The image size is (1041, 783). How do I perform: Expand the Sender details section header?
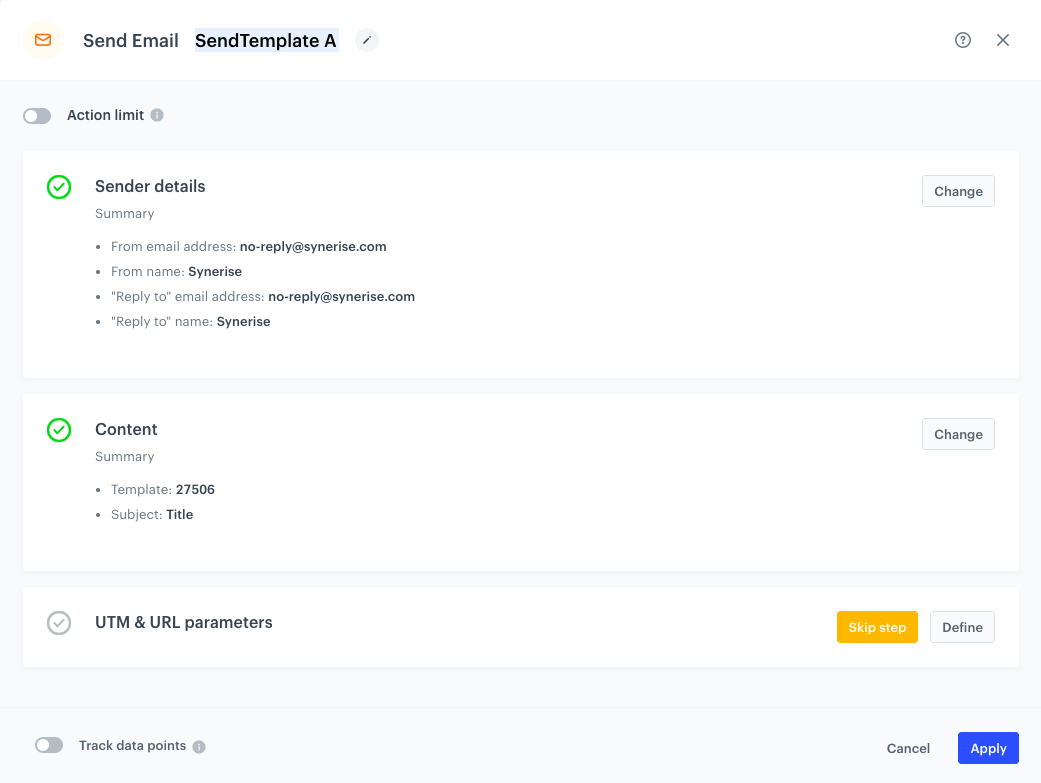click(x=150, y=187)
